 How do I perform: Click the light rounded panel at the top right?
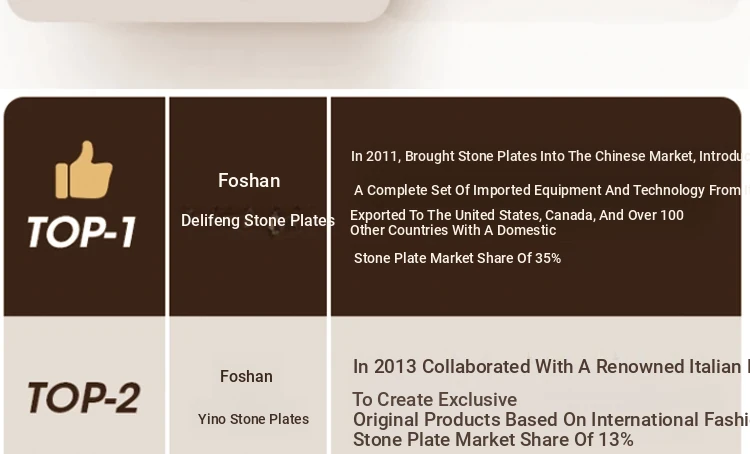(x=570, y=8)
